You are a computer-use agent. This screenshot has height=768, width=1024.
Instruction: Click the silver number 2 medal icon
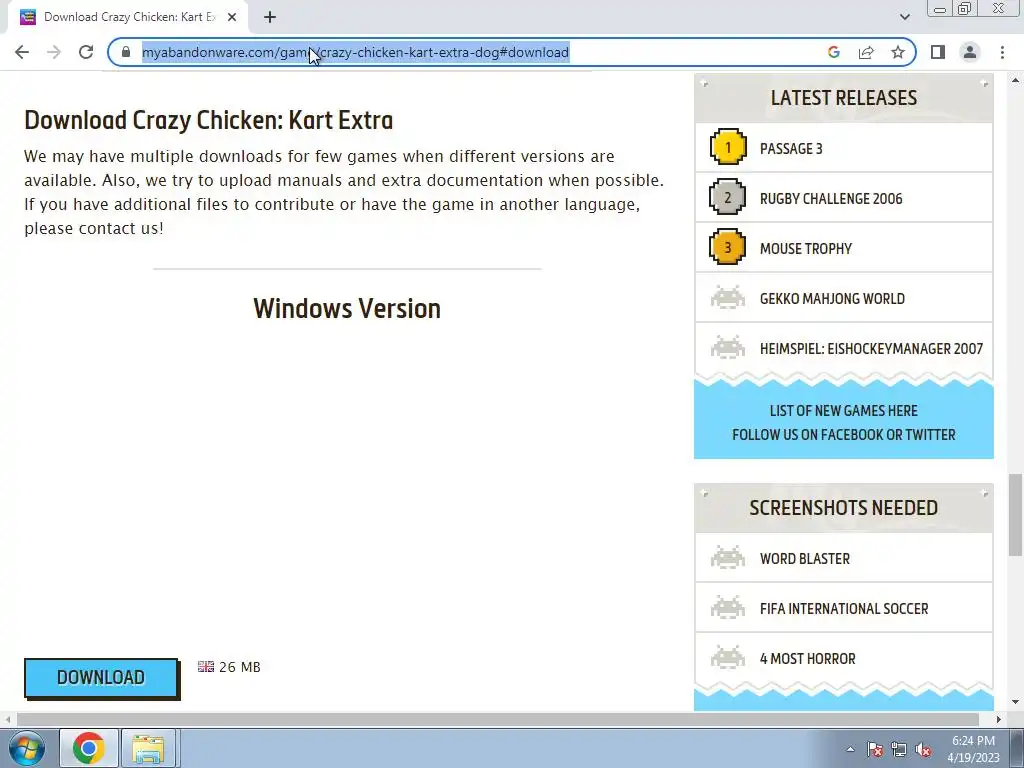(728, 197)
